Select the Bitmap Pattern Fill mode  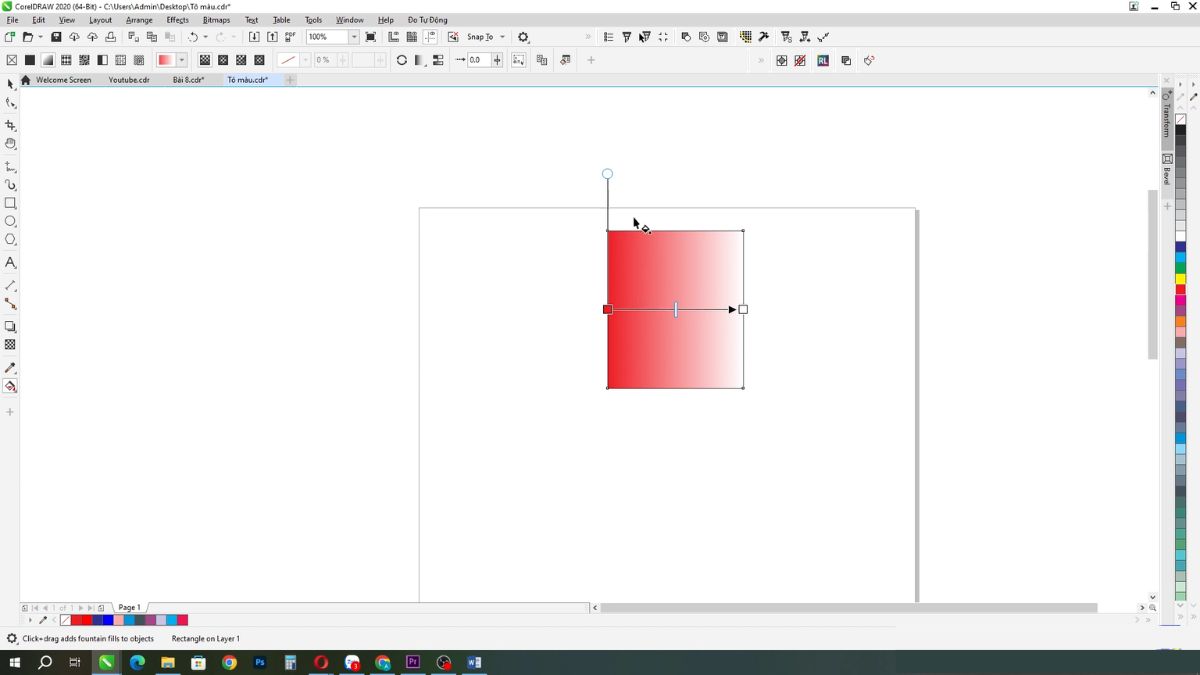[x=84, y=60]
